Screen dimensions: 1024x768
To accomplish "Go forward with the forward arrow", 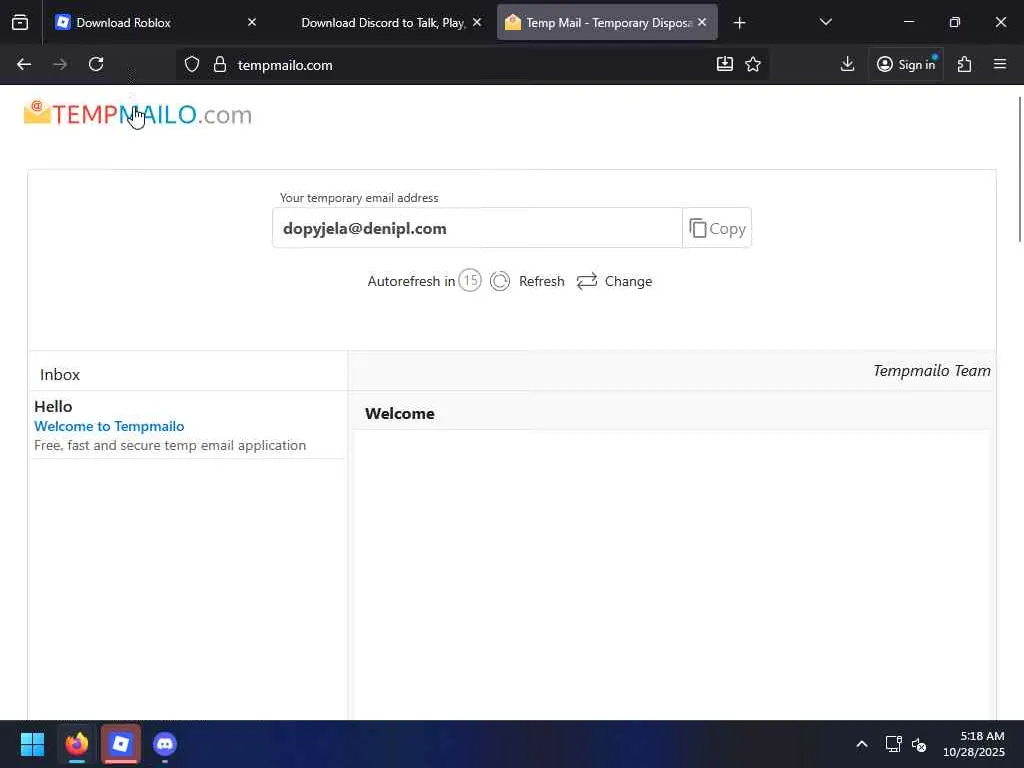I will point(60,64).
